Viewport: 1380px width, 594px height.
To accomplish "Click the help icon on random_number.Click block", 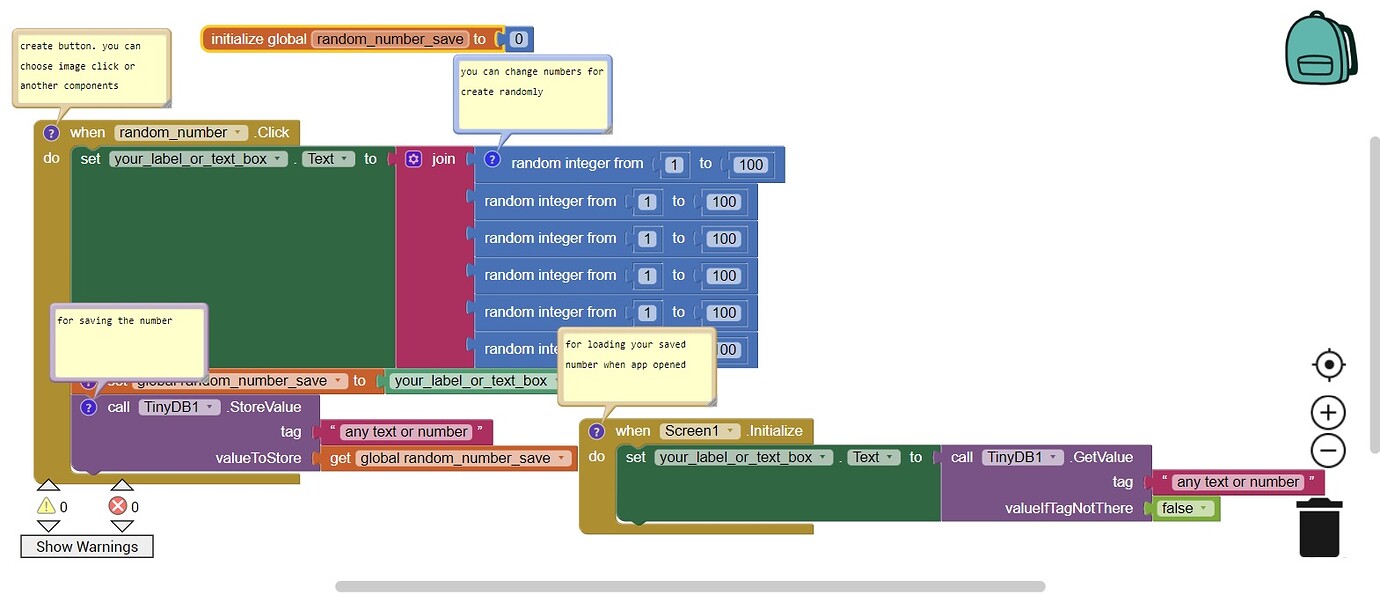I will (x=51, y=131).
